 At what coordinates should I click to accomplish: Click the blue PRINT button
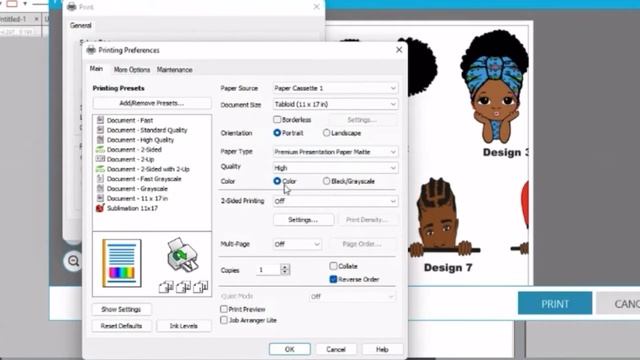(x=555, y=303)
